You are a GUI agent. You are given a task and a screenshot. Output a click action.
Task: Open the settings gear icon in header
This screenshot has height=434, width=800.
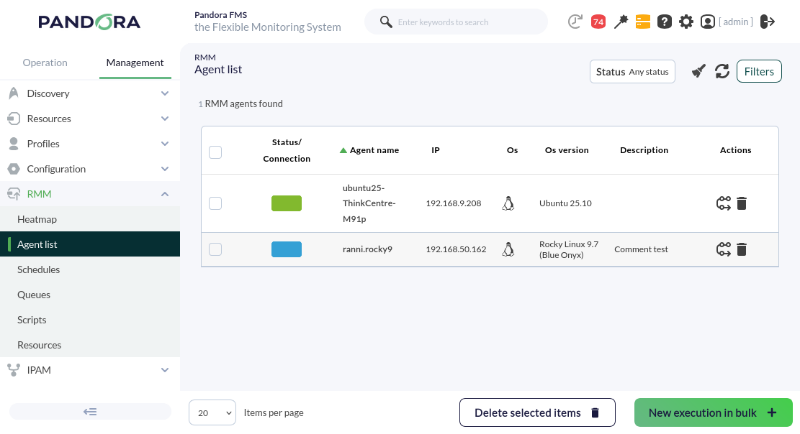[686, 21]
